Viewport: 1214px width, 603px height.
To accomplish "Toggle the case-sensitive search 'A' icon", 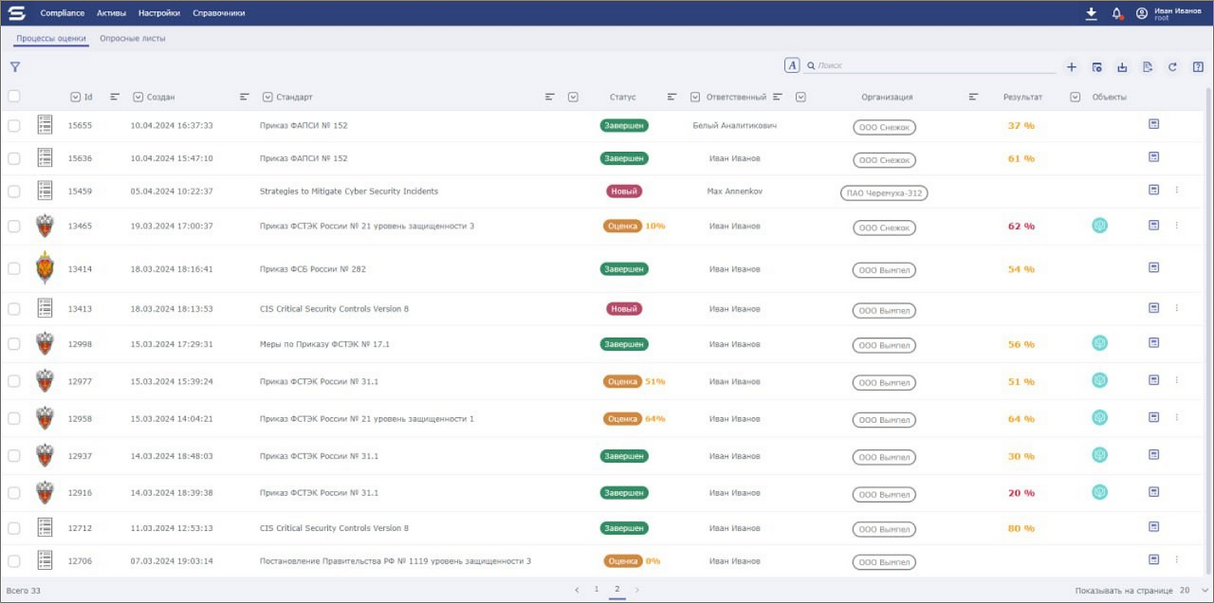I will pyautogui.click(x=791, y=66).
